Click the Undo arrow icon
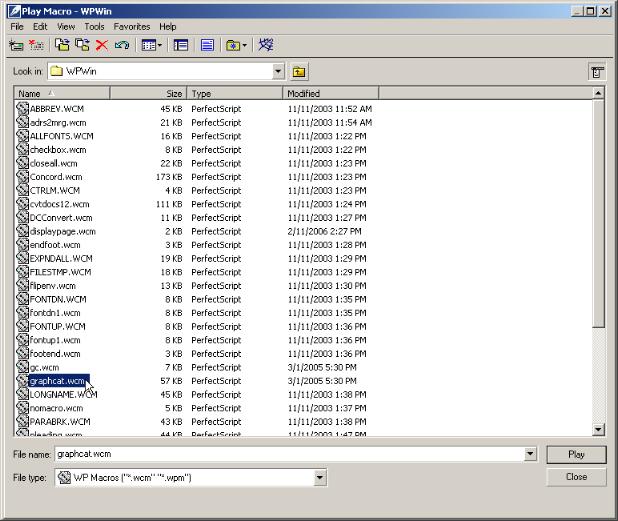 (122, 45)
